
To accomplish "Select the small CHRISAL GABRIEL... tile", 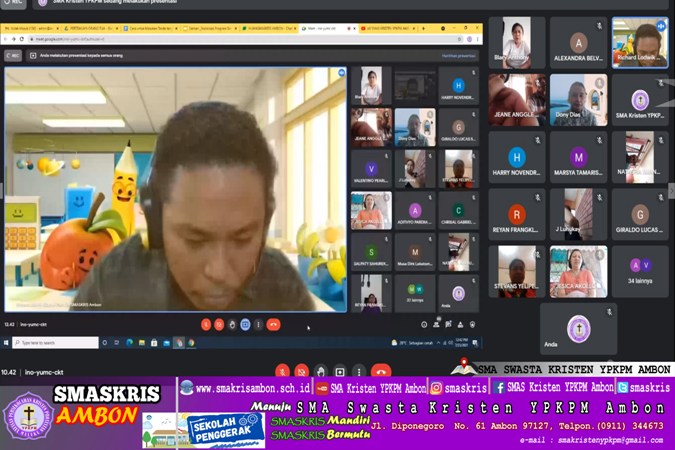I will pos(458,211).
